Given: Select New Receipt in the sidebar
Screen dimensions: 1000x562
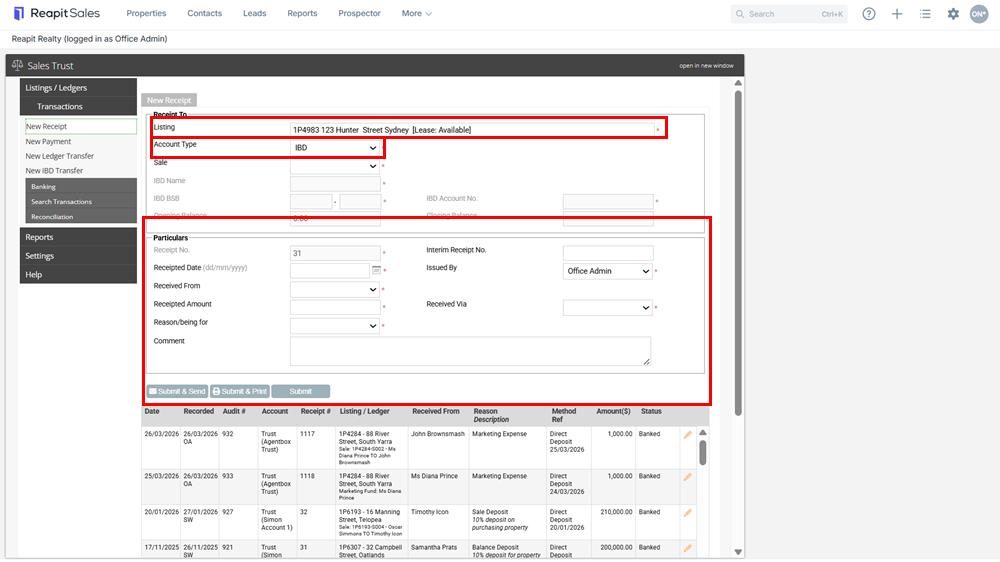Looking at the screenshot, I should pyautogui.click(x=81, y=126).
